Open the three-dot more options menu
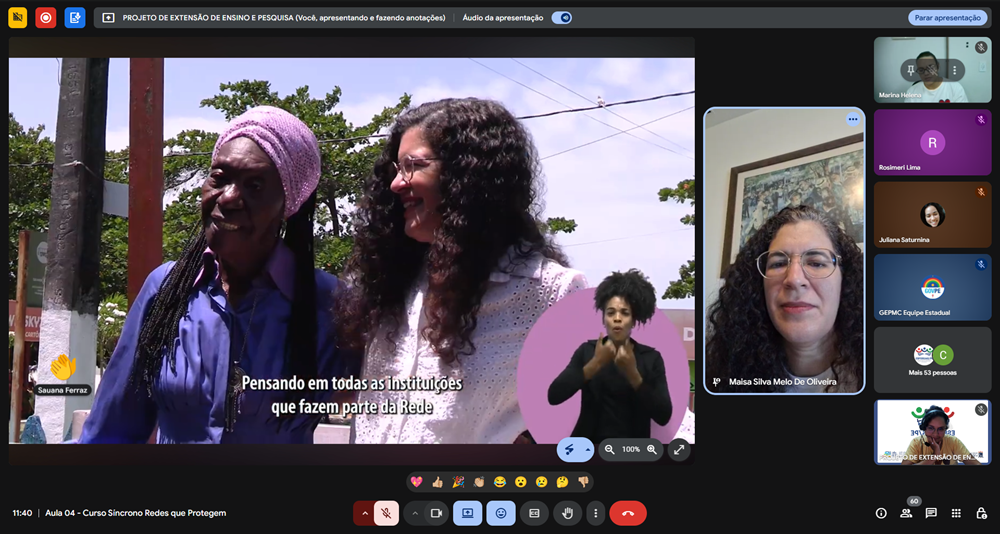The height and width of the screenshot is (534, 1000). 596,513
